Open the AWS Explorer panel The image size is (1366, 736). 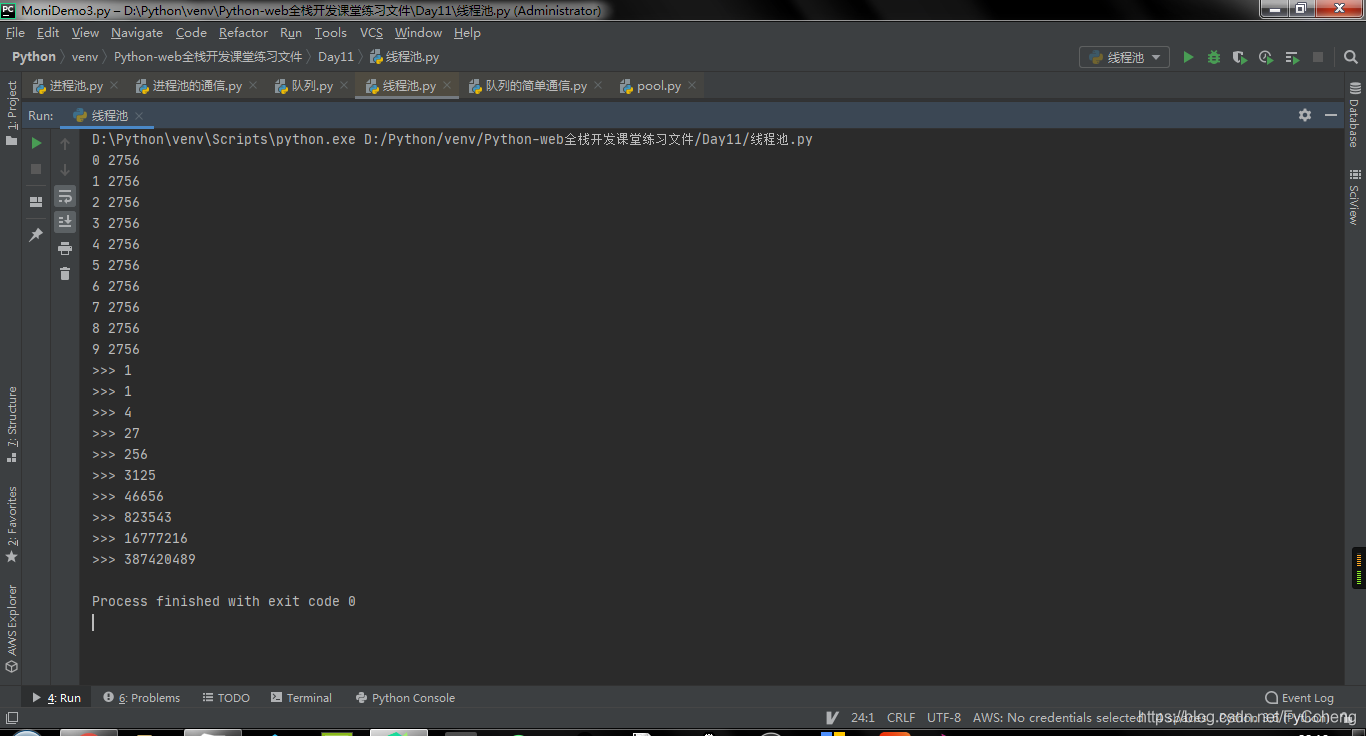[x=12, y=629]
